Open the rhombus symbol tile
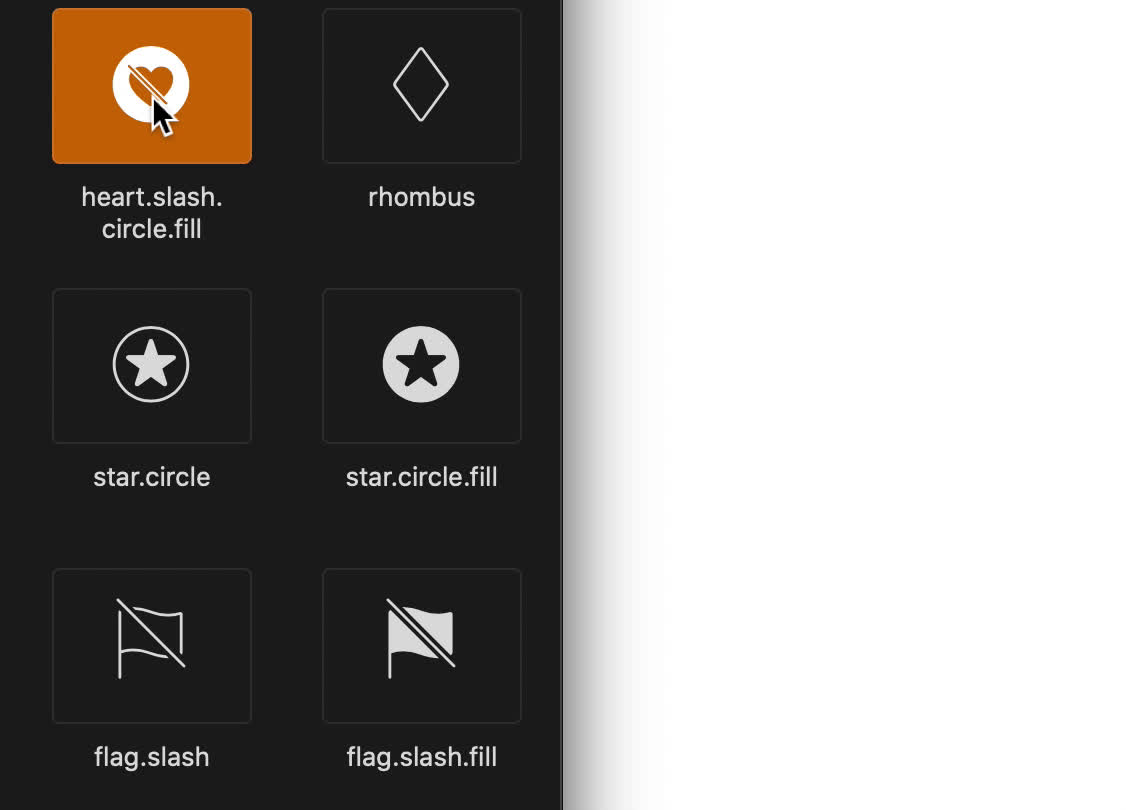1126x810 pixels. click(422, 86)
